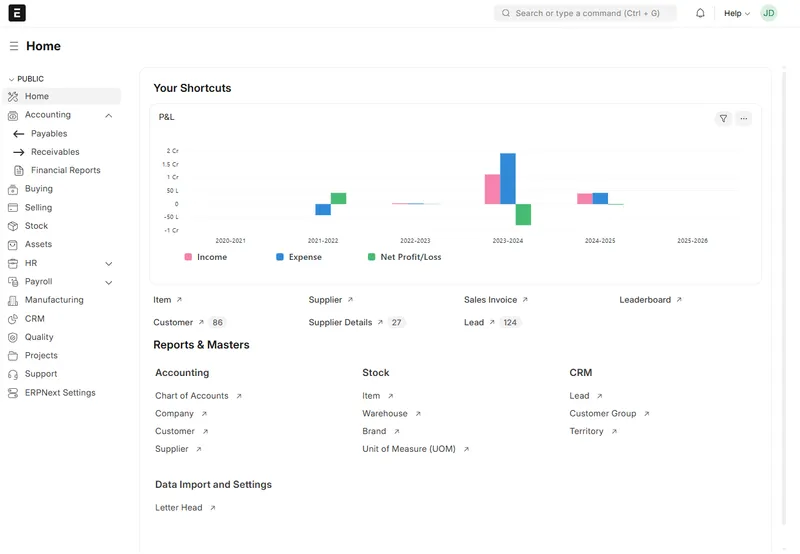
Task: Click the page vertical scrollbar
Action: [x=784, y=298]
